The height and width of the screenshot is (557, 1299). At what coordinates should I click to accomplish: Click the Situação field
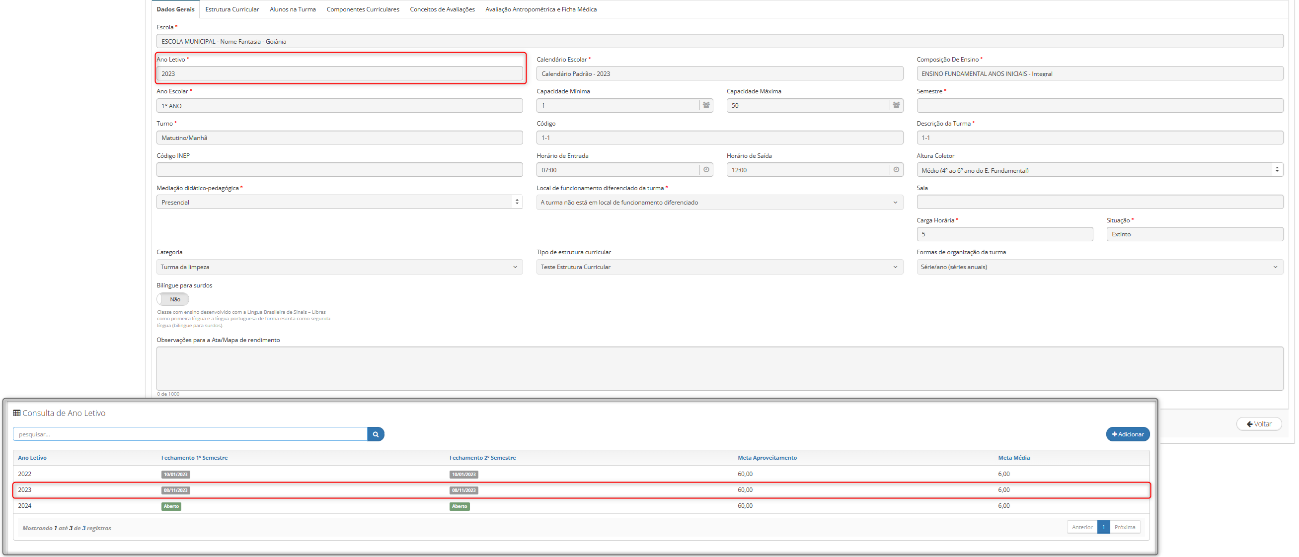point(1194,234)
